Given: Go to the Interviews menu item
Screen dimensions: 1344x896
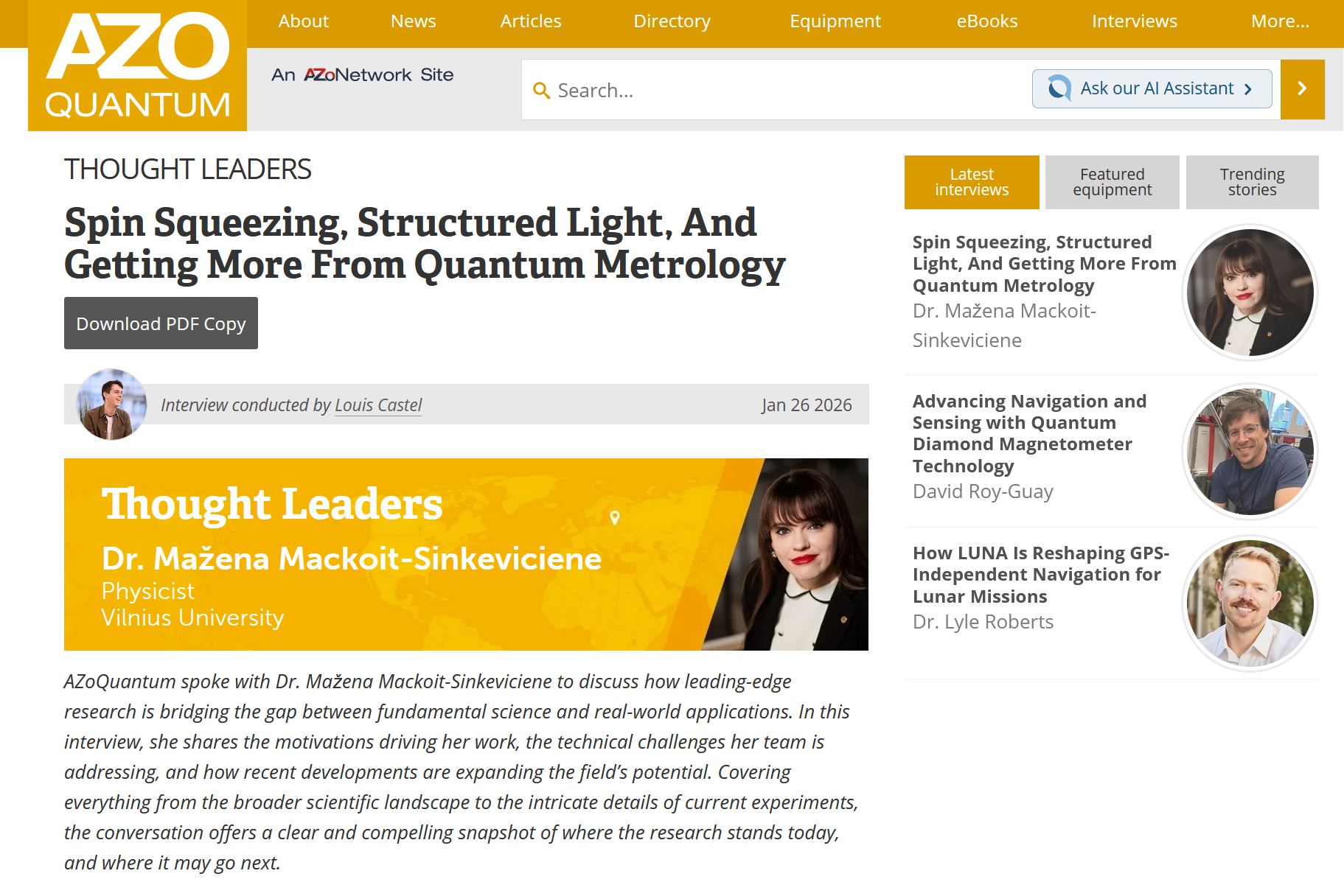Looking at the screenshot, I should click(1133, 21).
